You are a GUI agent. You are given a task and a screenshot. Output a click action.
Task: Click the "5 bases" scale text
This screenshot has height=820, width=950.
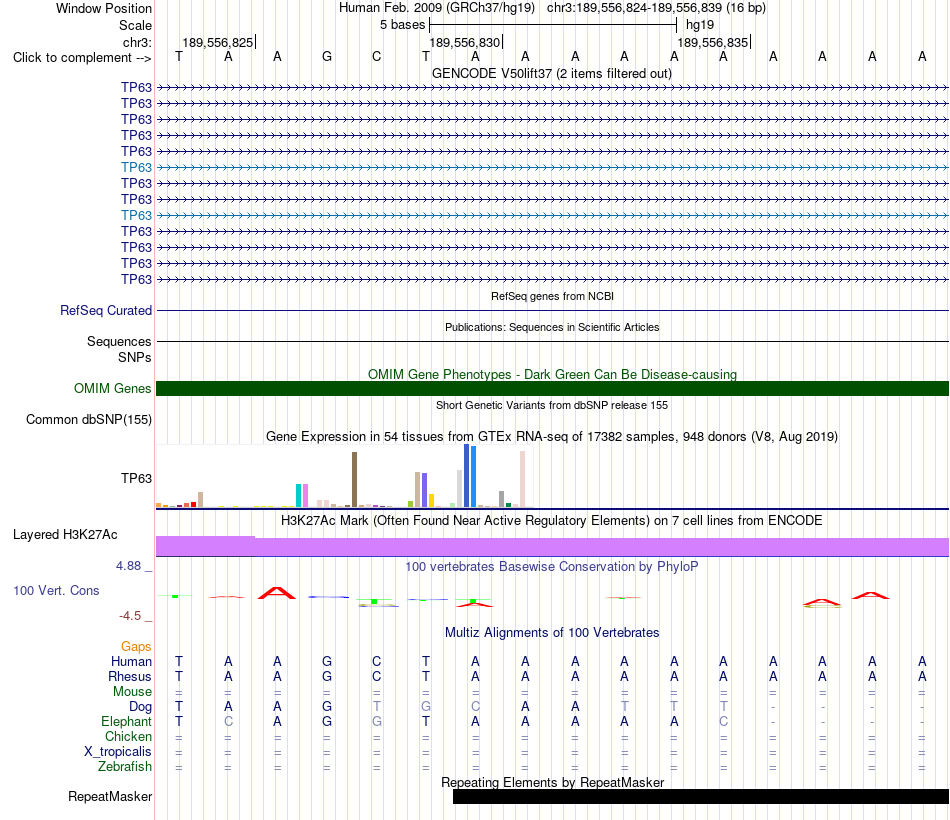(402, 25)
